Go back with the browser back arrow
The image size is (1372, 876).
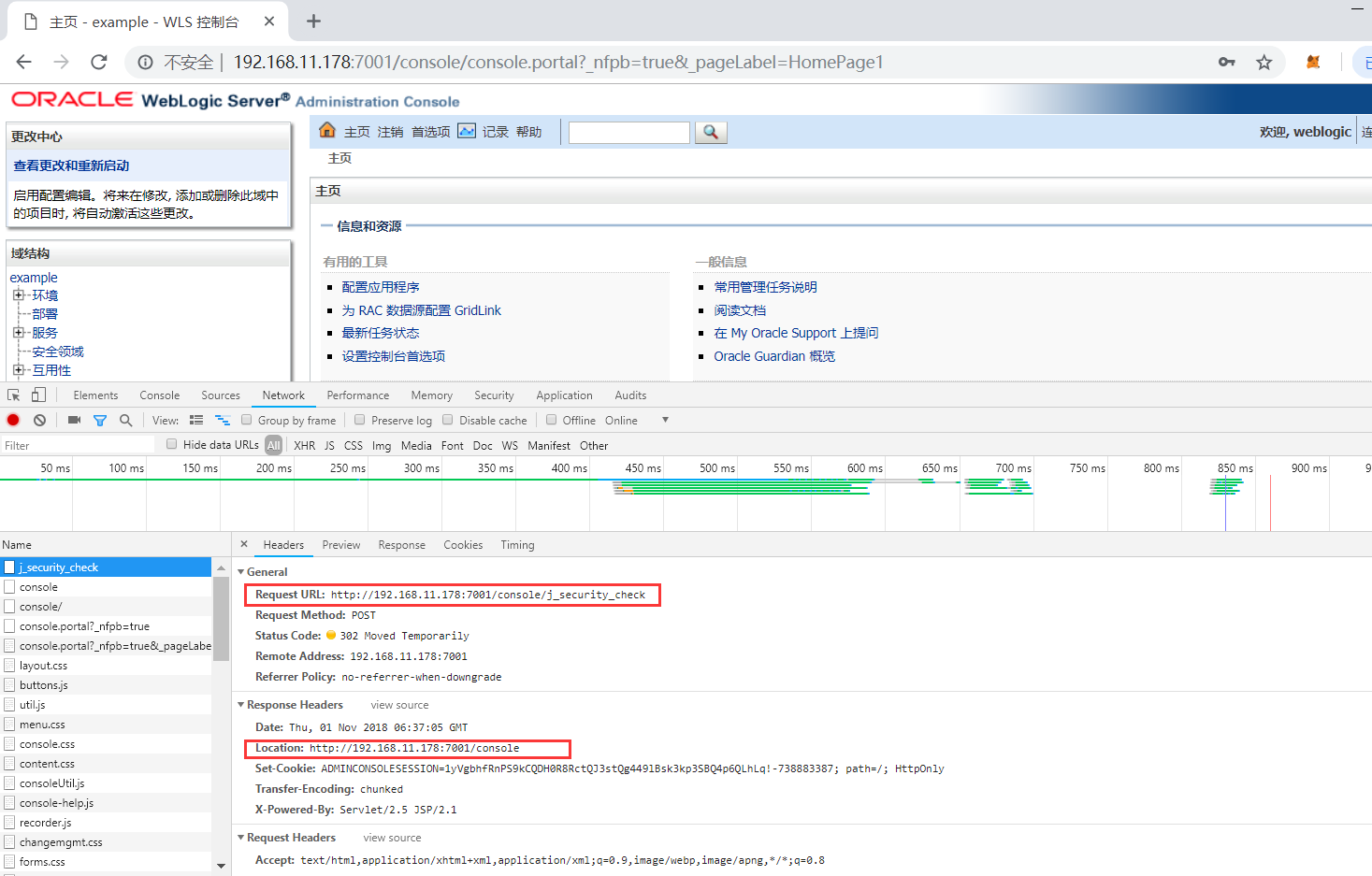click(x=24, y=62)
